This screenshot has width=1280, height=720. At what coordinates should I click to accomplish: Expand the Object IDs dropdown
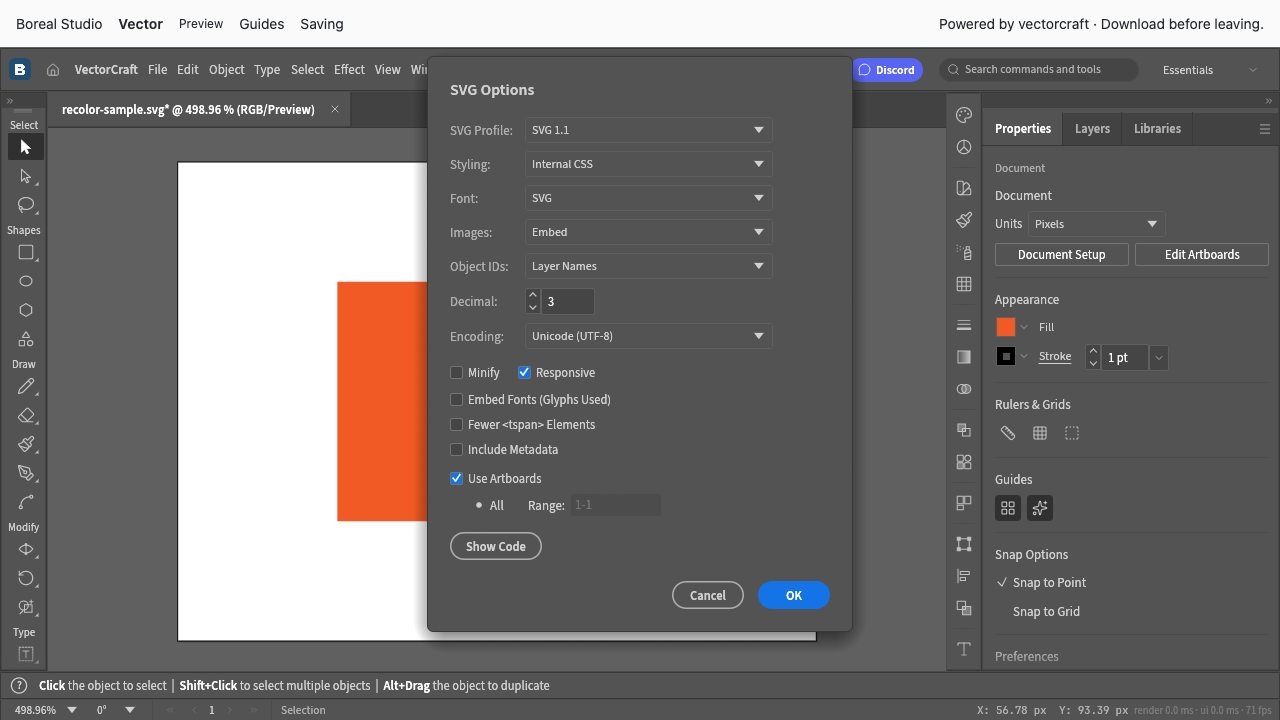[649, 266]
